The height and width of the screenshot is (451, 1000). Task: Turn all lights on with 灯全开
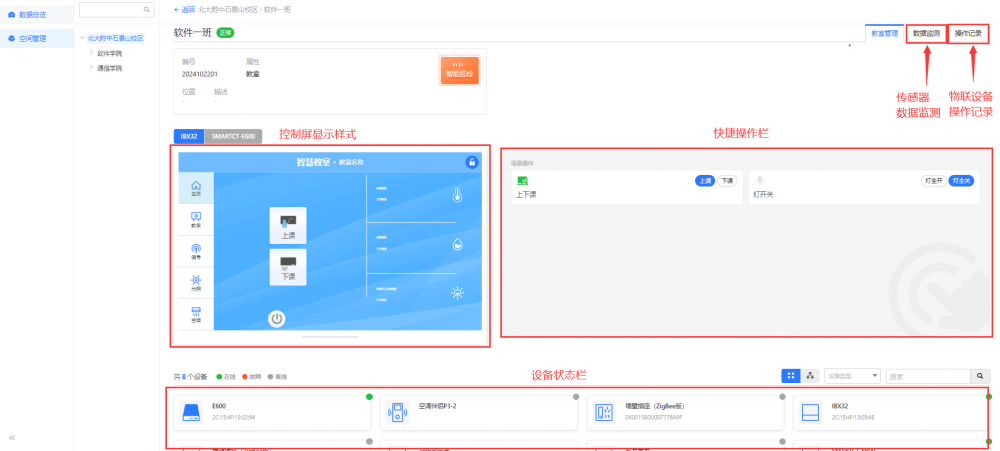click(x=934, y=181)
